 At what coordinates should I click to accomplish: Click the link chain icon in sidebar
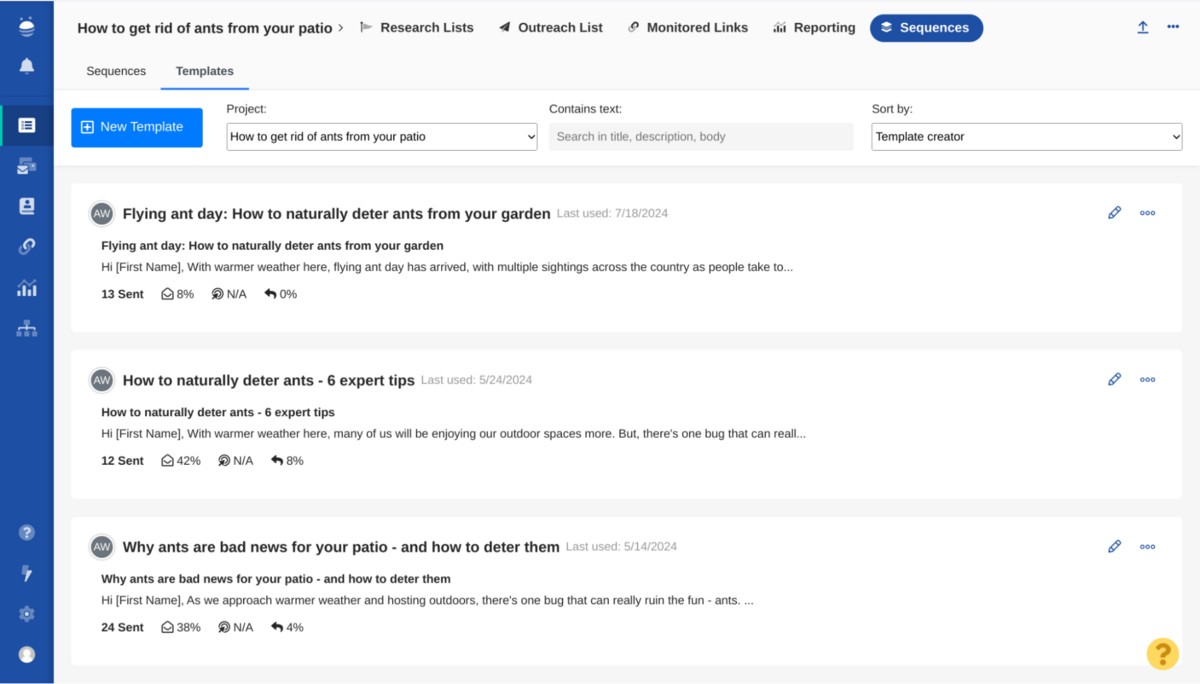[27, 247]
